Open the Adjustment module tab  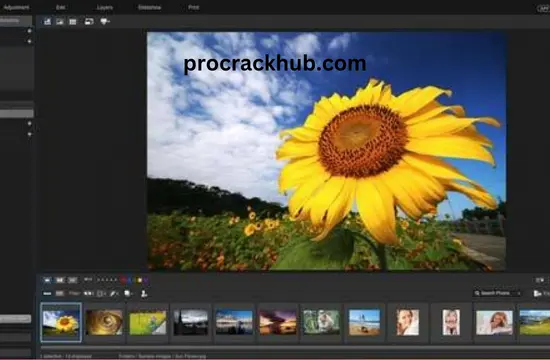click(x=15, y=7)
